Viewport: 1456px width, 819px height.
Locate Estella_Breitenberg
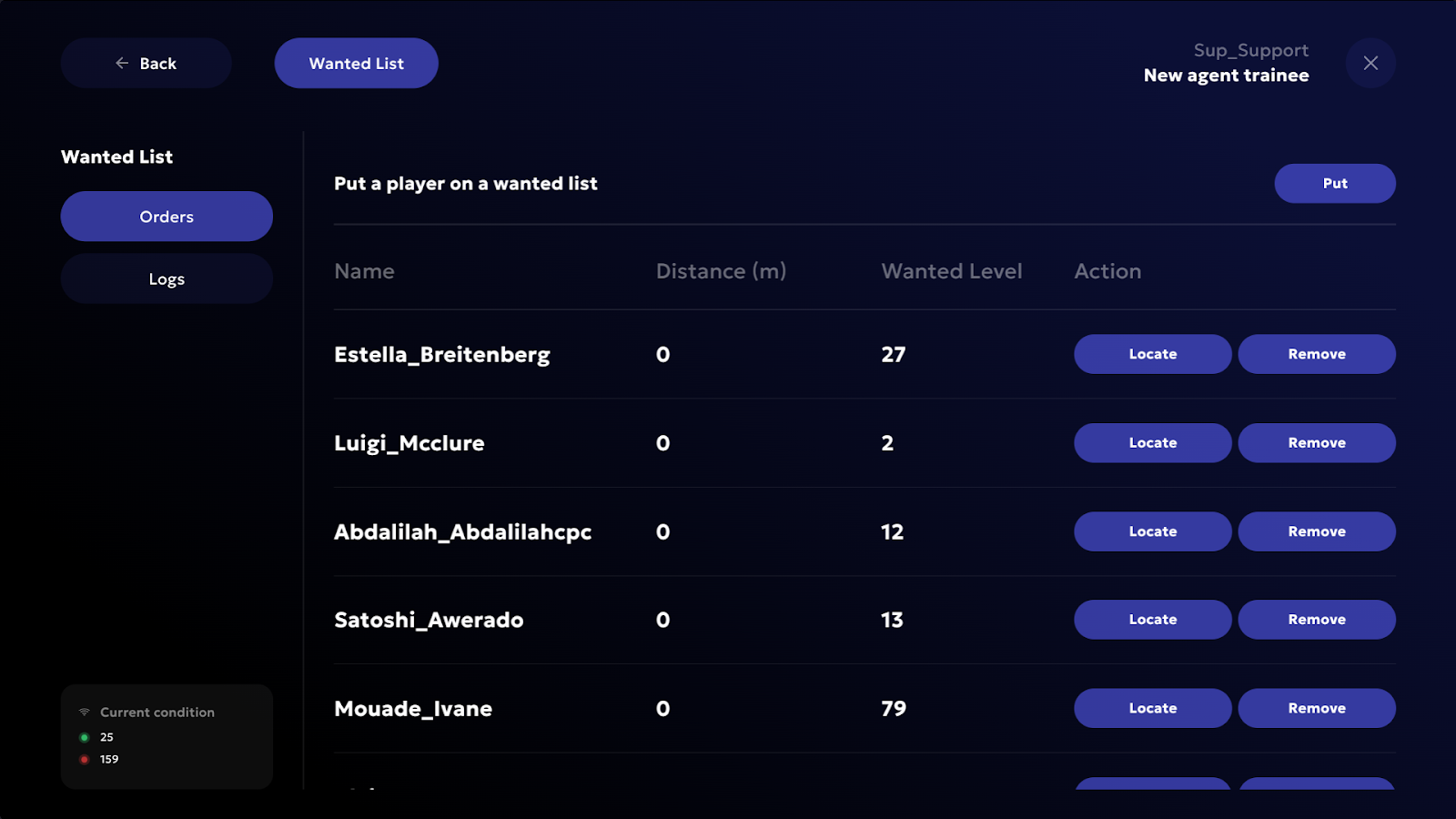pos(1152,354)
